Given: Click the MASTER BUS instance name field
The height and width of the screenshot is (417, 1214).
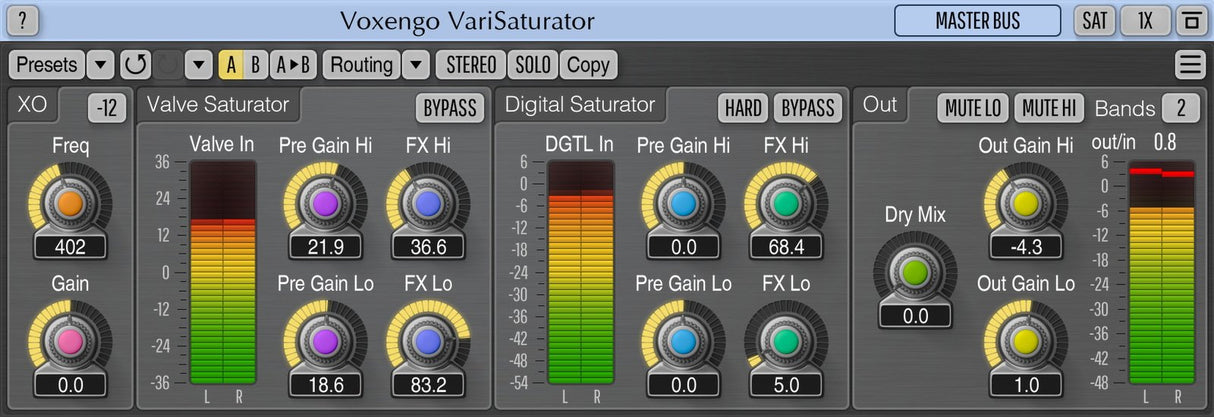Looking at the screenshot, I should 977,20.
